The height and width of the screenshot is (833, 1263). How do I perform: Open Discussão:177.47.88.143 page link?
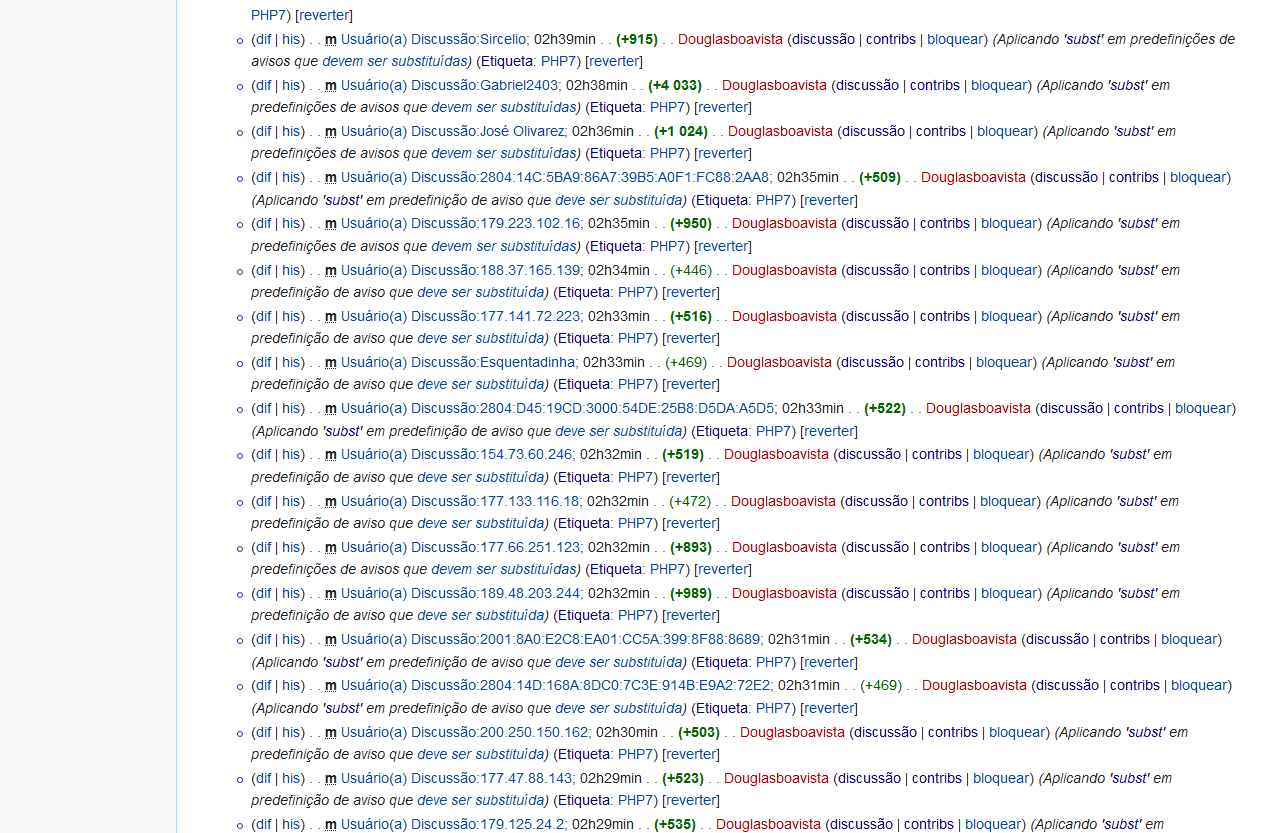[458, 778]
